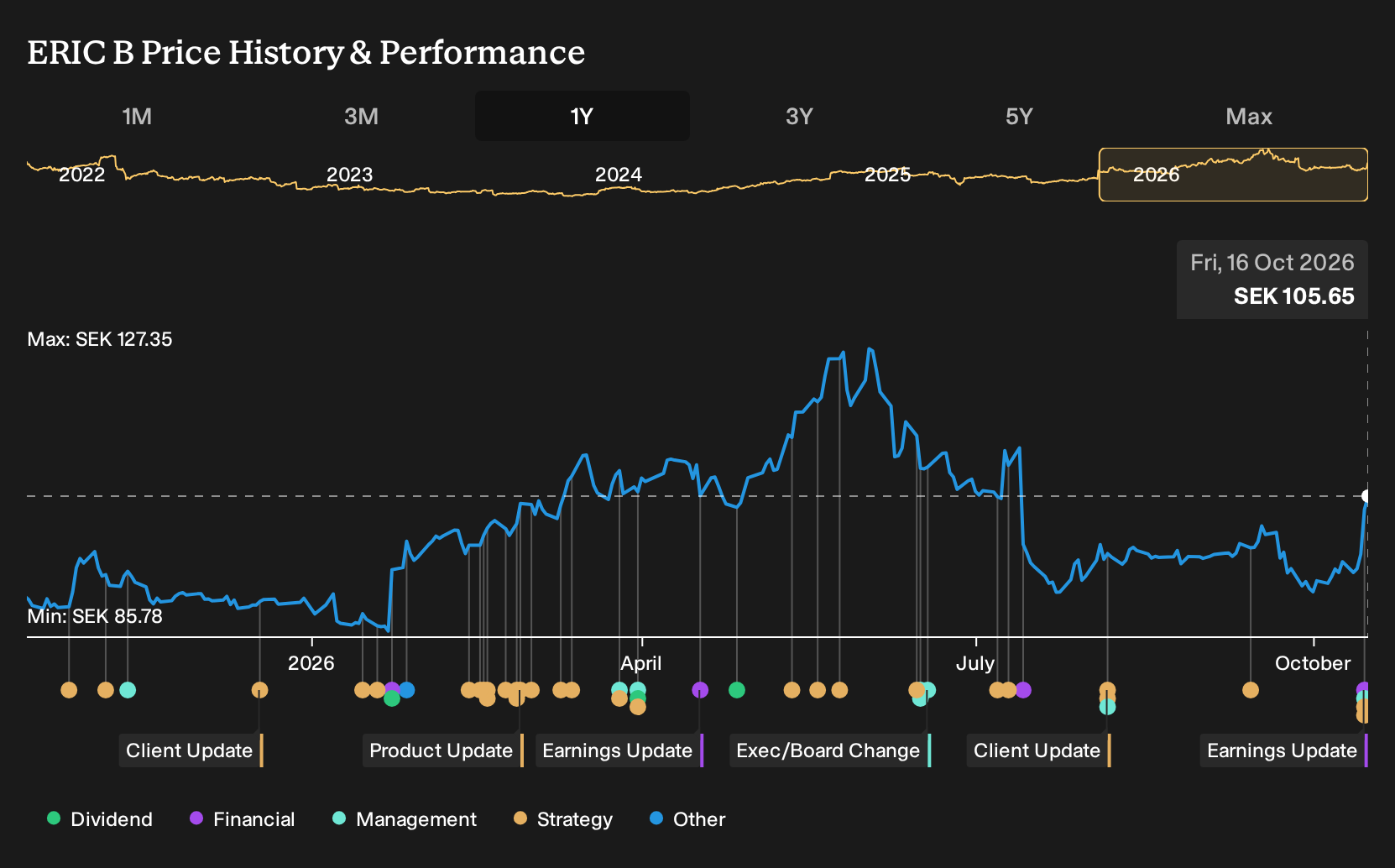Open Client Update label beneath the 2026 axis mark
The width and height of the screenshot is (1395, 868).
coord(191,750)
